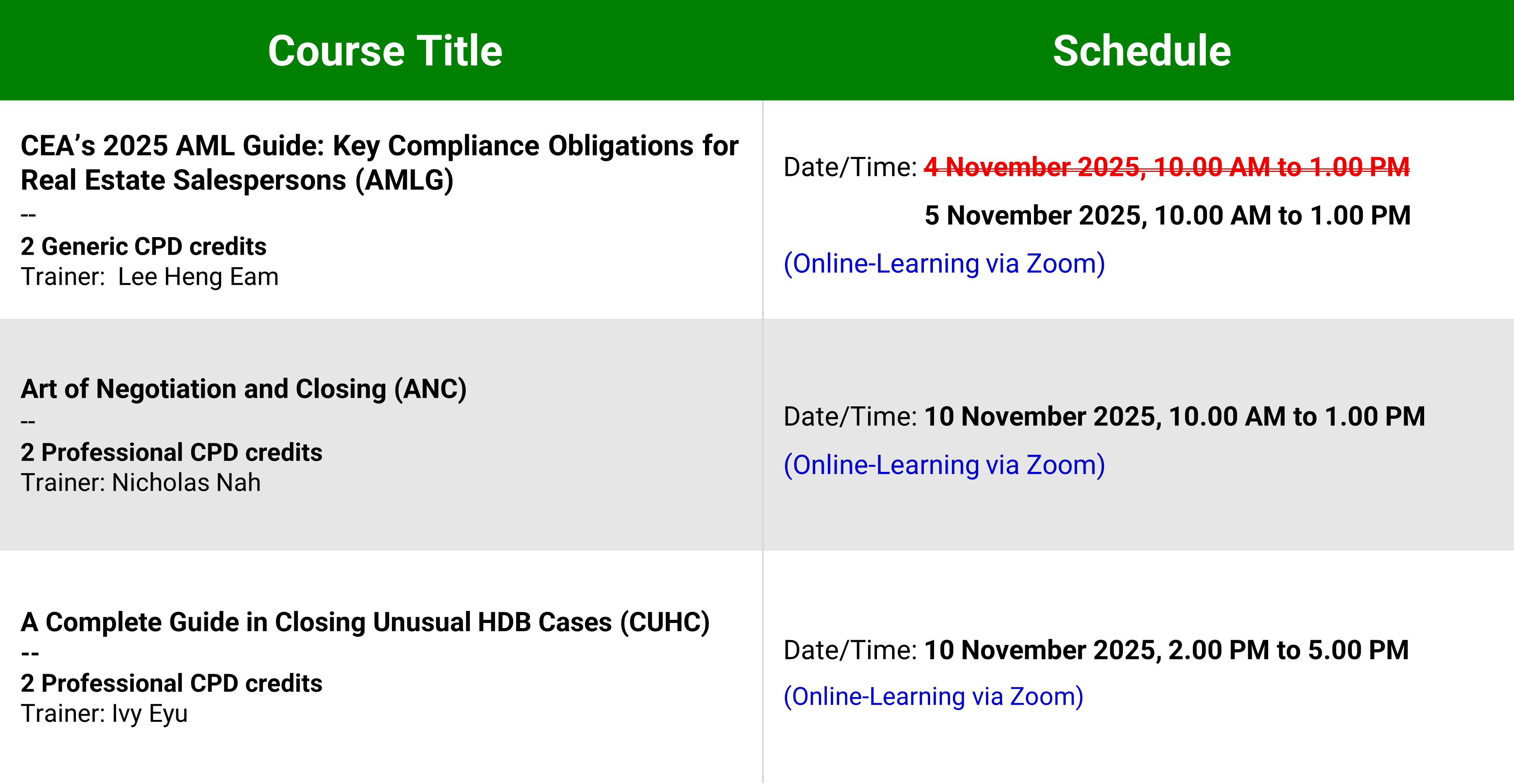This screenshot has height=784, width=1514.
Task: Select the 10 November 2.00 PM schedule
Action: [x=1166, y=650]
